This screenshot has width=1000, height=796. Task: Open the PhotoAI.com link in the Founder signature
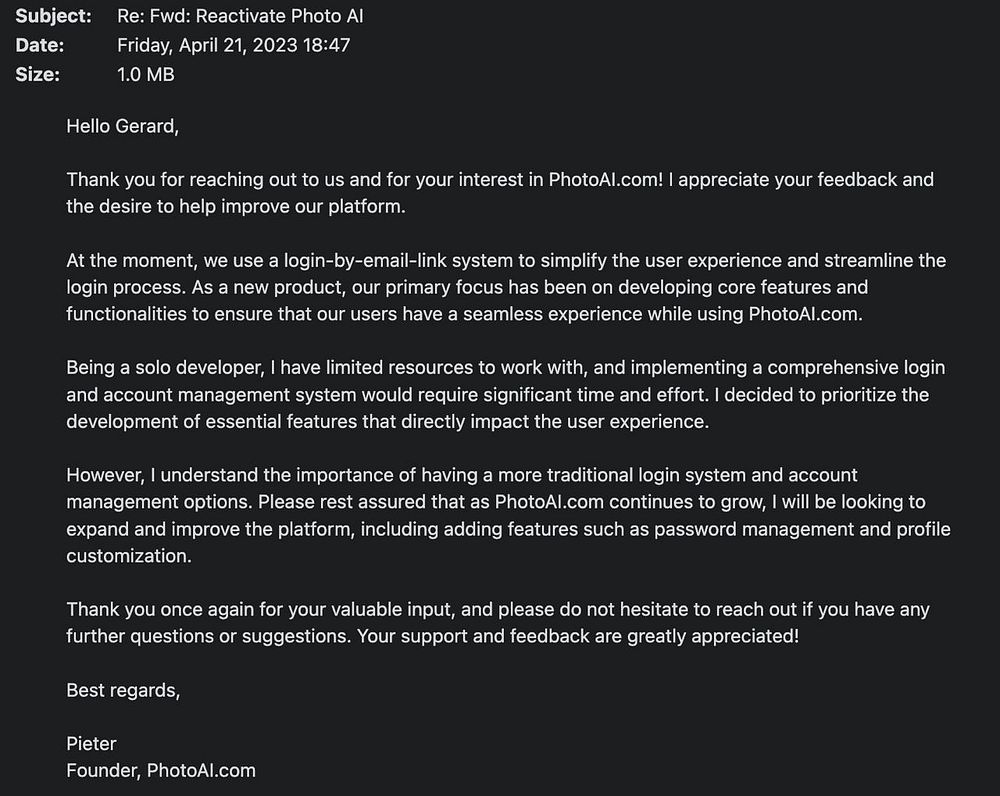pos(201,770)
